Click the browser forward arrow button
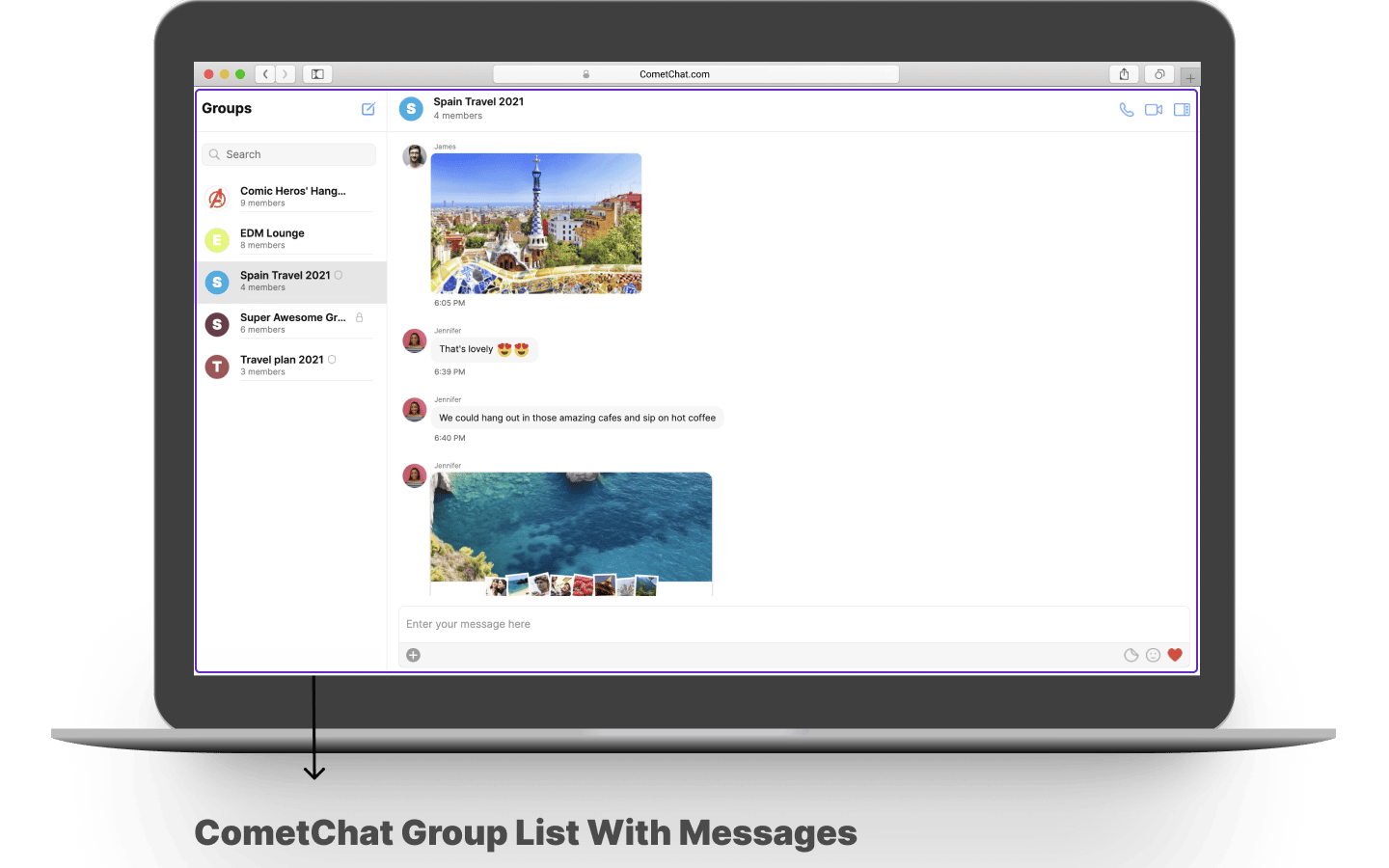 coord(285,74)
